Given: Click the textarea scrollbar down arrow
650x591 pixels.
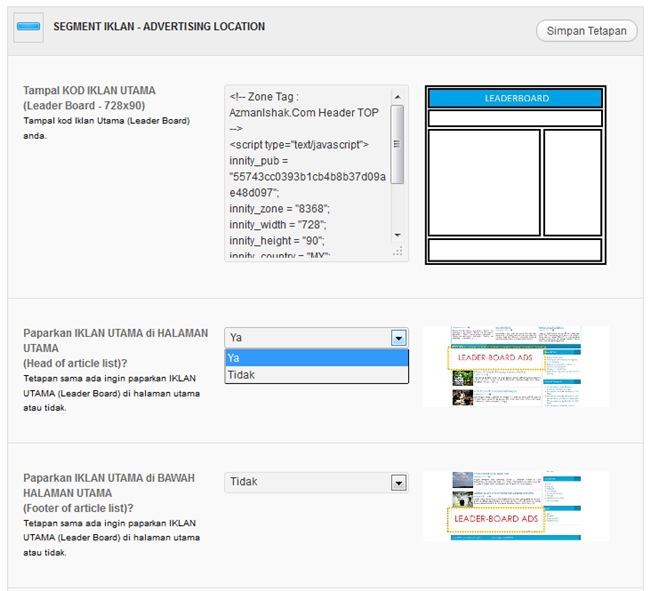Looking at the screenshot, I should click(x=397, y=235).
